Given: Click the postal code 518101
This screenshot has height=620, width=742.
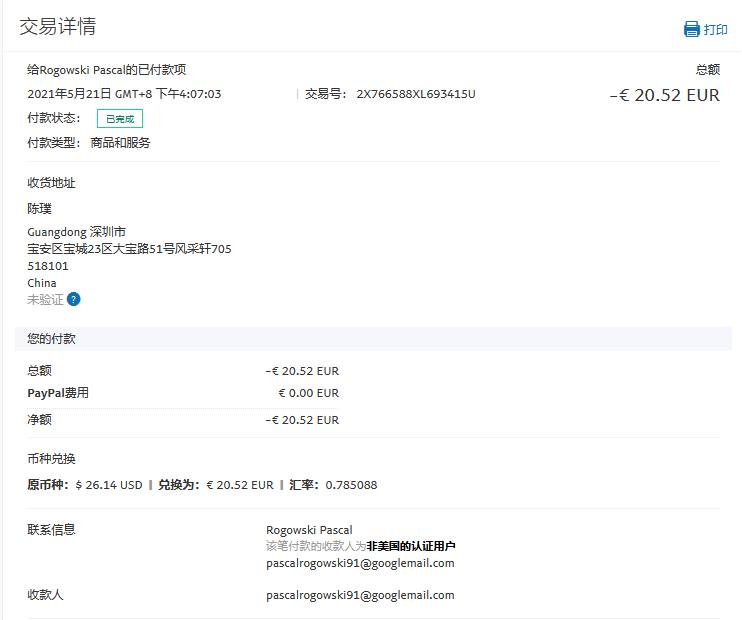Looking at the screenshot, I should click(48, 266).
